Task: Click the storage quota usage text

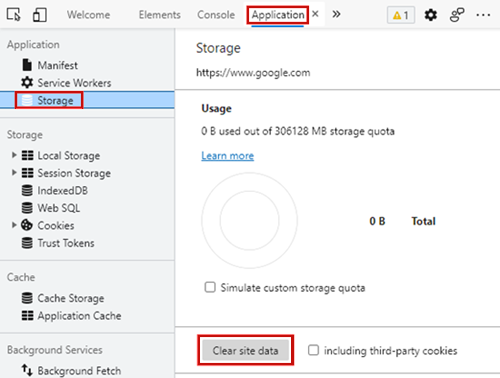Action: click(298, 131)
